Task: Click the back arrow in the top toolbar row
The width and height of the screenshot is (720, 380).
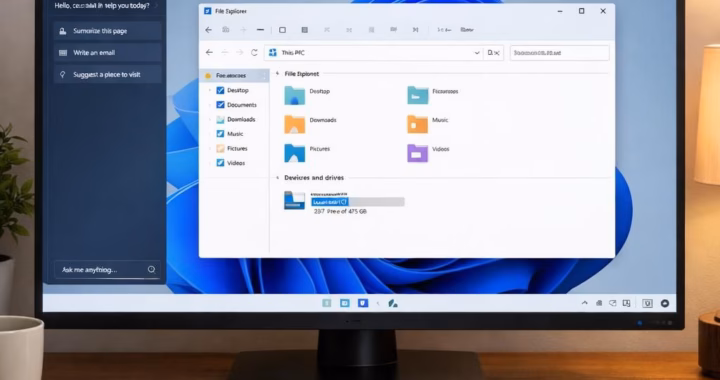Action: pos(208,30)
